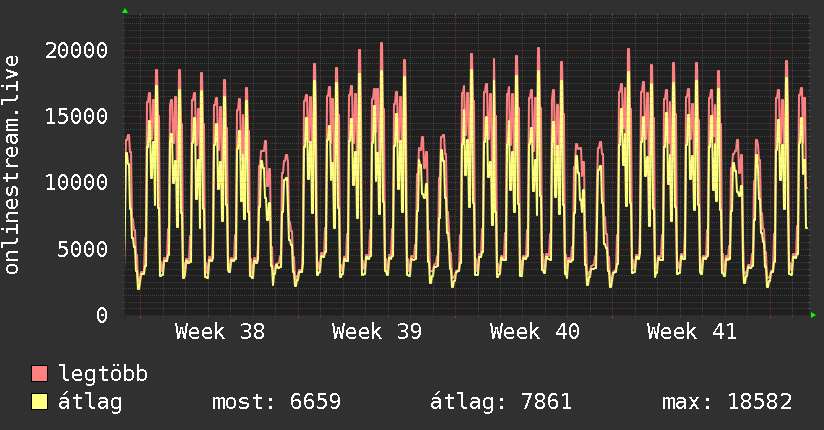Image resolution: width=824 pixels, height=430 pixels.
Task: Click the Week 40 axis label
Action: pyautogui.click(x=534, y=332)
